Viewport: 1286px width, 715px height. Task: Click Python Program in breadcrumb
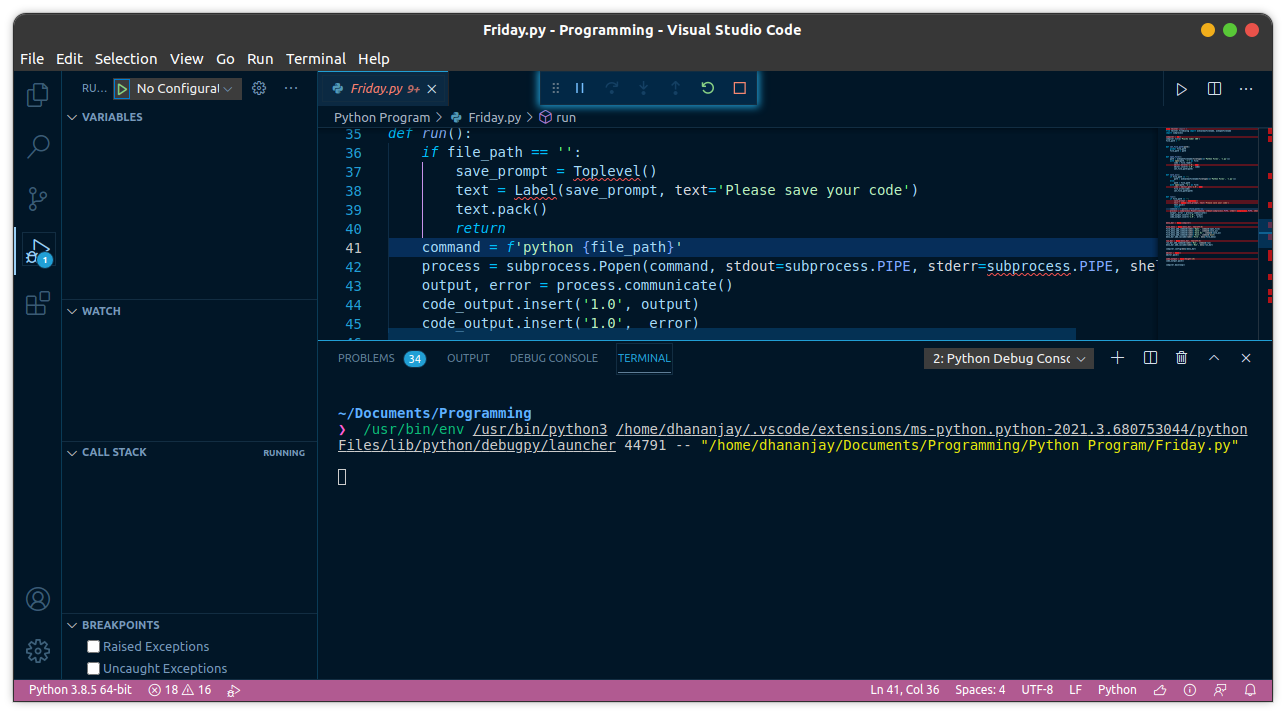[382, 117]
